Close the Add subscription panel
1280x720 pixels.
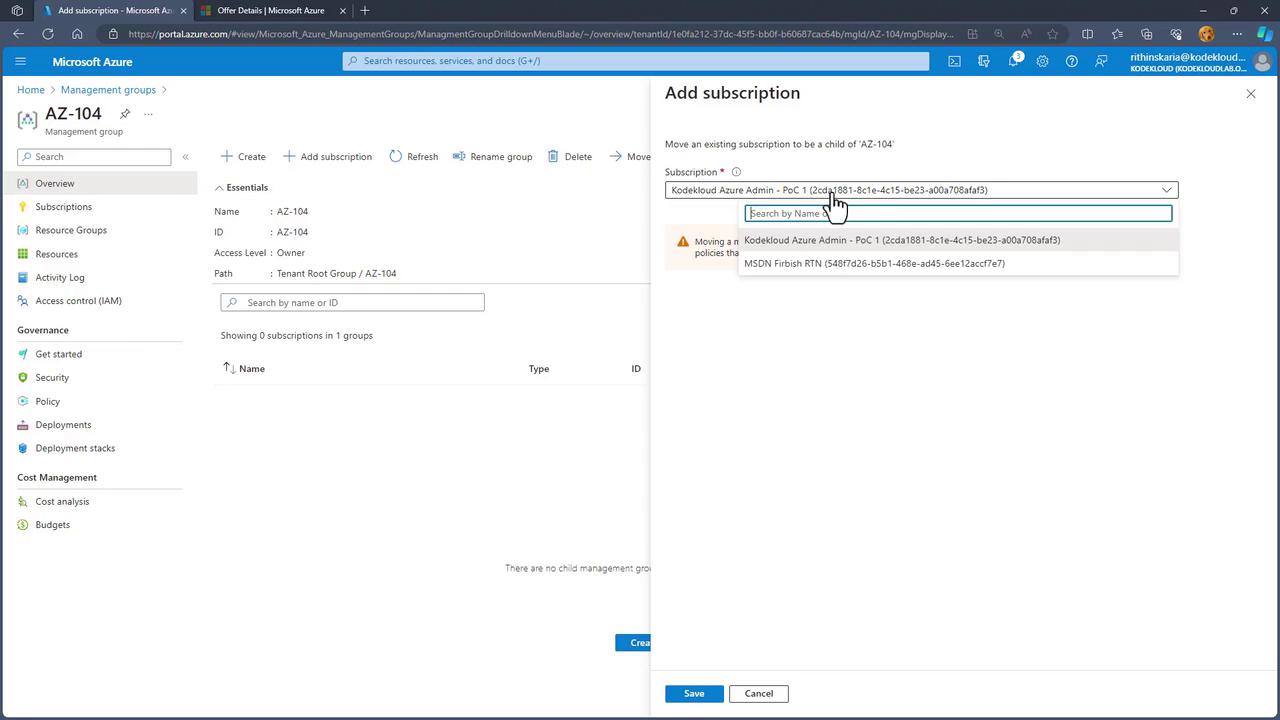1251,94
